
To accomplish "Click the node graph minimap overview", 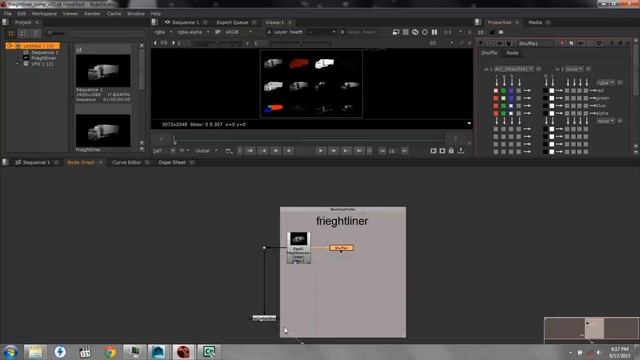I will click(591, 330).
